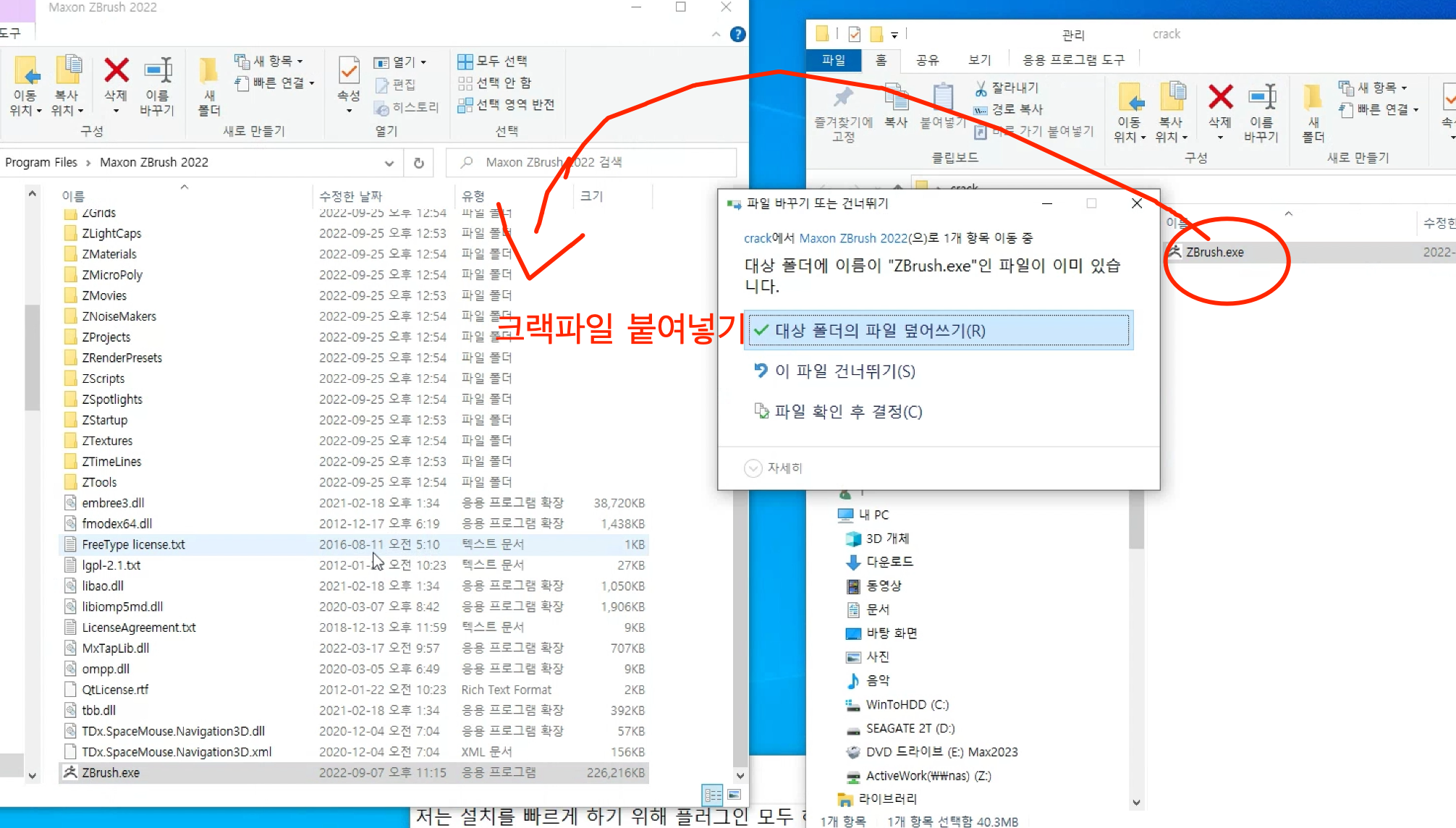Click Select All in left ribbon

click(494, 62)
